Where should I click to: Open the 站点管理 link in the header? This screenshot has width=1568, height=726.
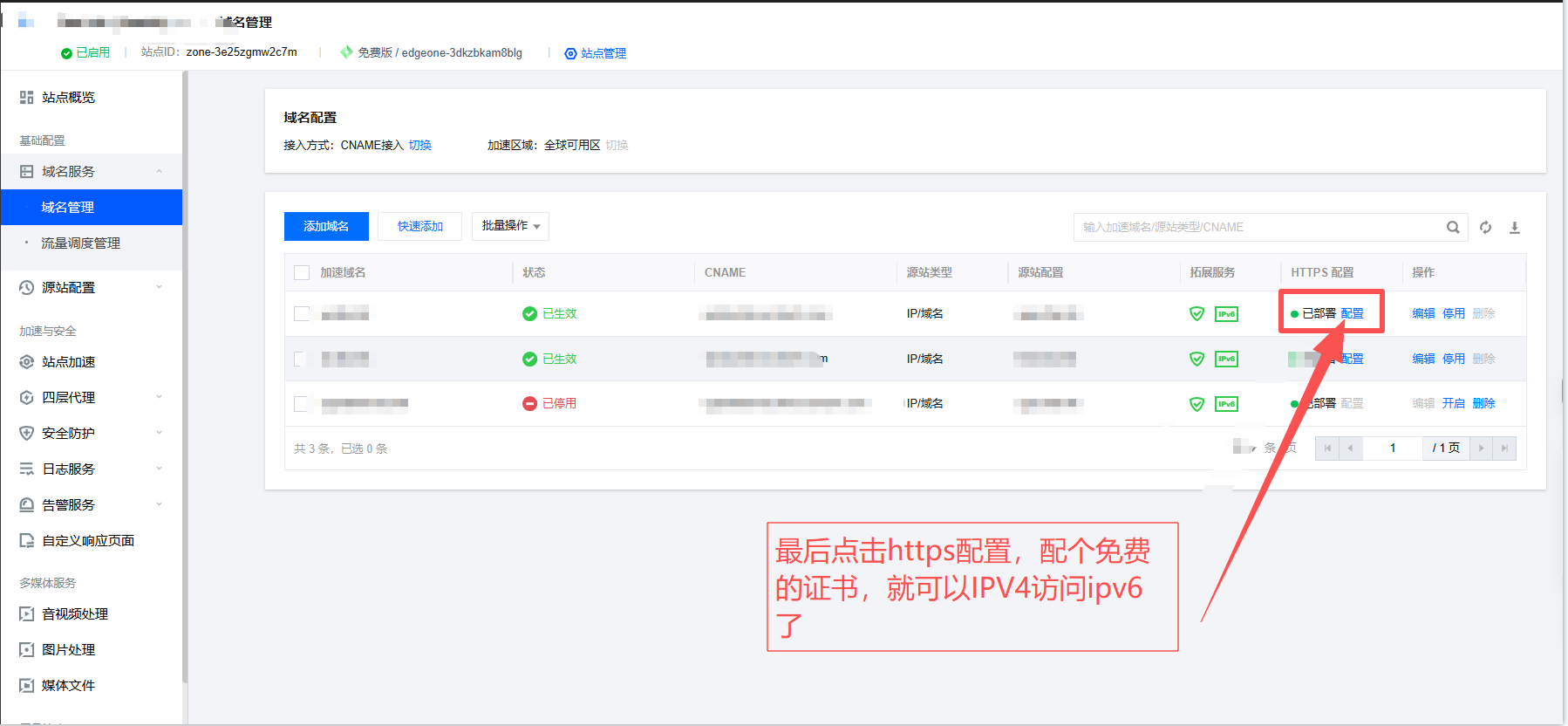tap(596, 53)
